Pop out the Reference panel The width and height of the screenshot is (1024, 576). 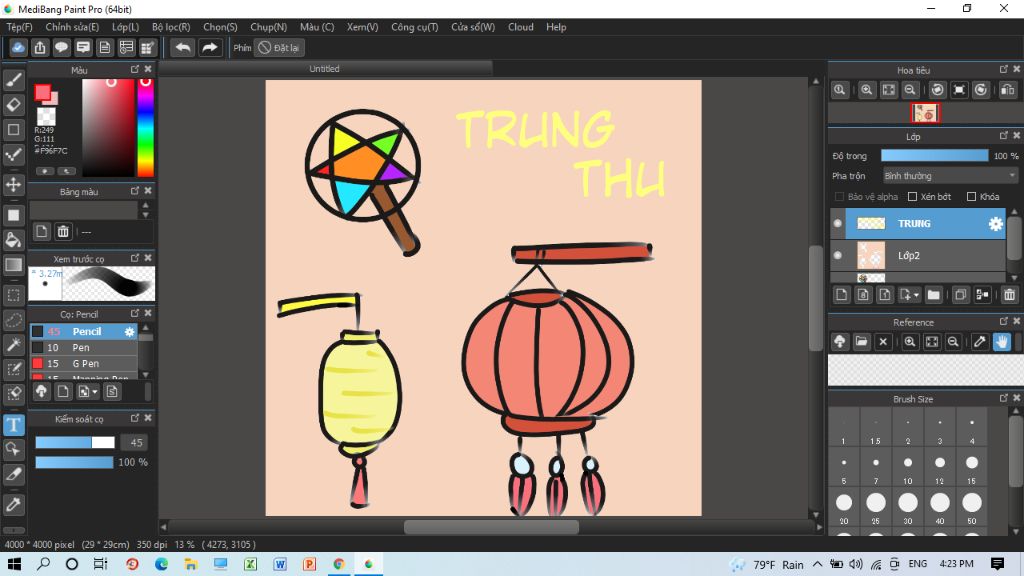(x=1004, y=321)
